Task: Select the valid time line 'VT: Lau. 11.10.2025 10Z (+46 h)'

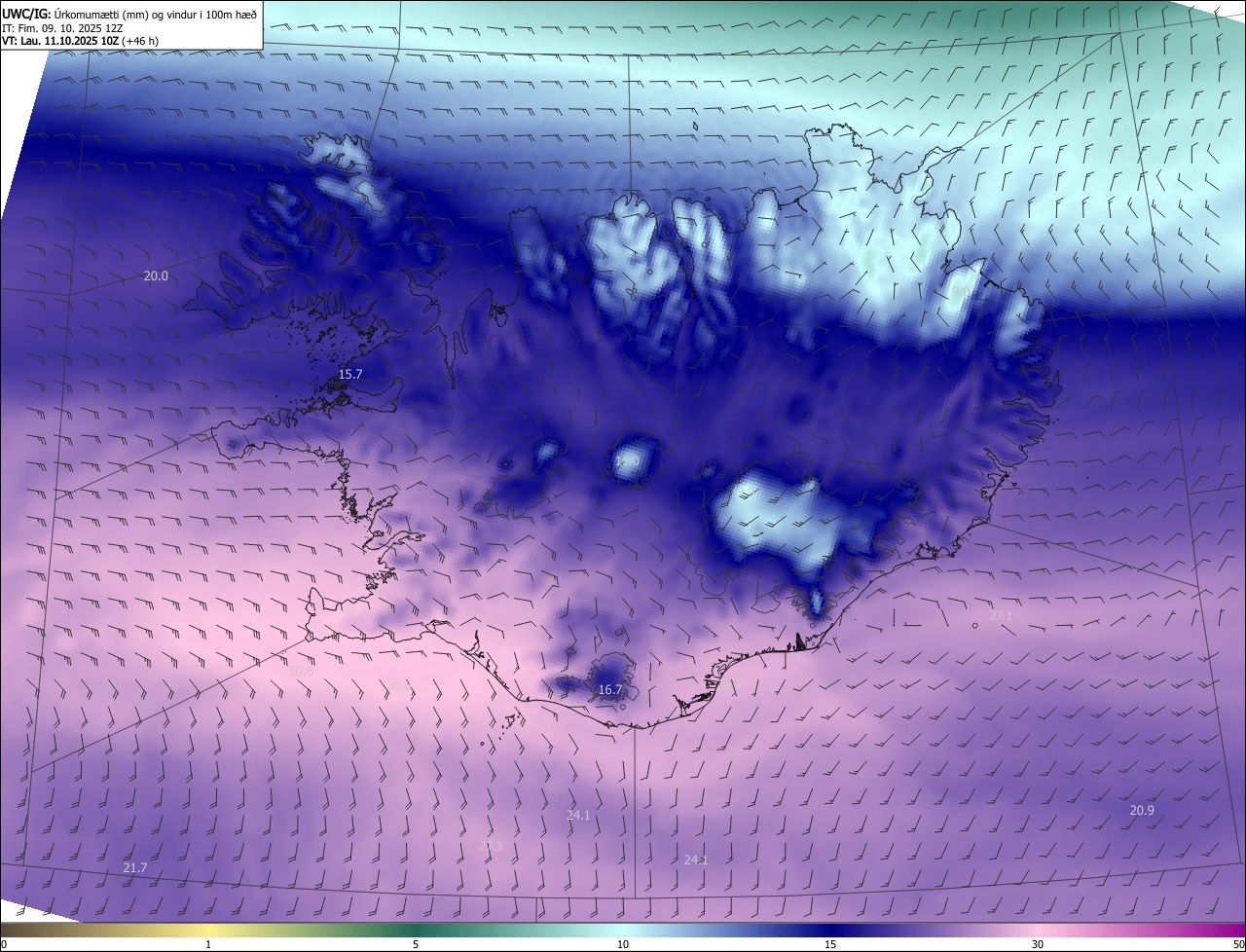Action: point(80,41)
